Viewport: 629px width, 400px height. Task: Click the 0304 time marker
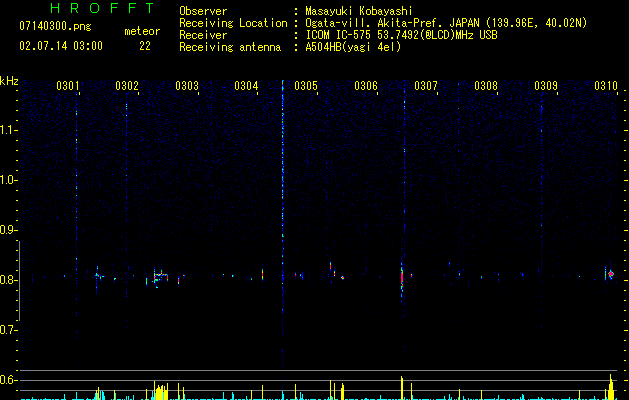[246, 86]
